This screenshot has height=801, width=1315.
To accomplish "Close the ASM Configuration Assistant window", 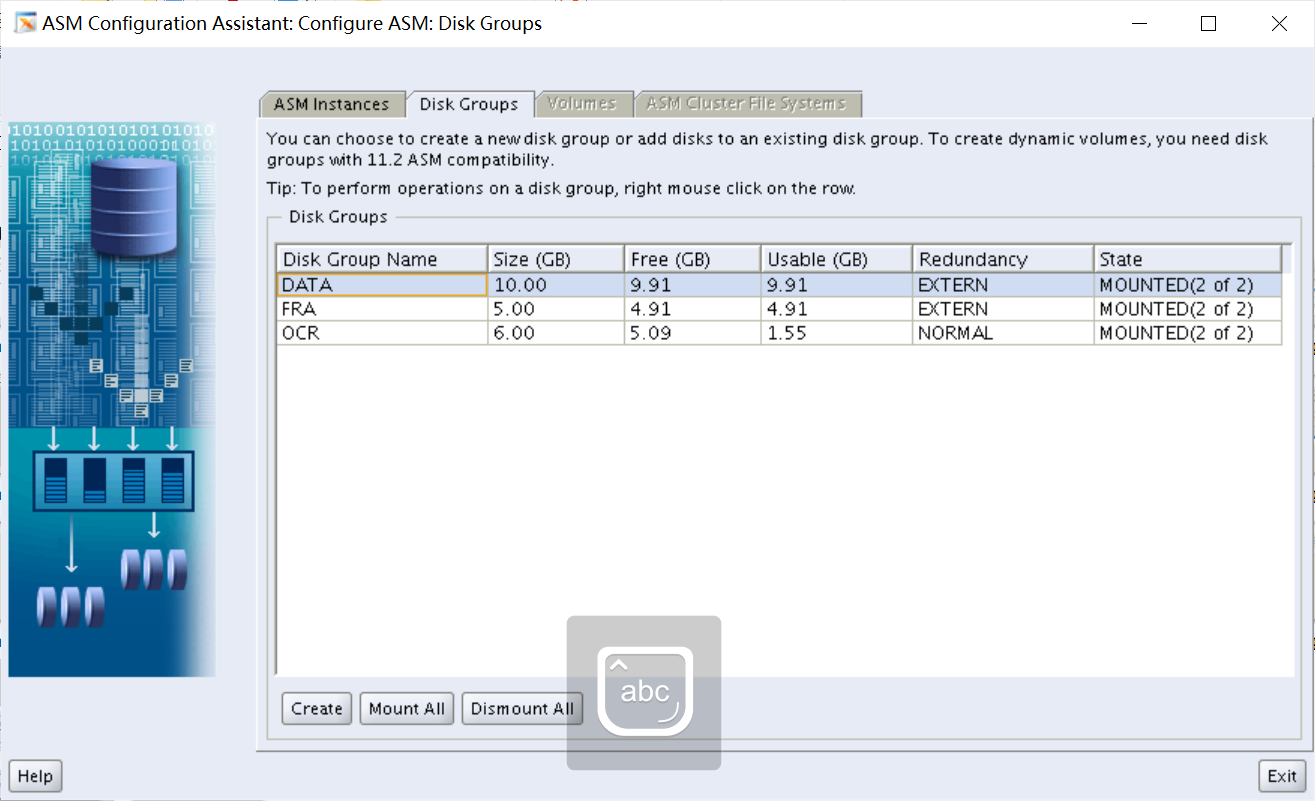I will click(x=1279, y=24).
